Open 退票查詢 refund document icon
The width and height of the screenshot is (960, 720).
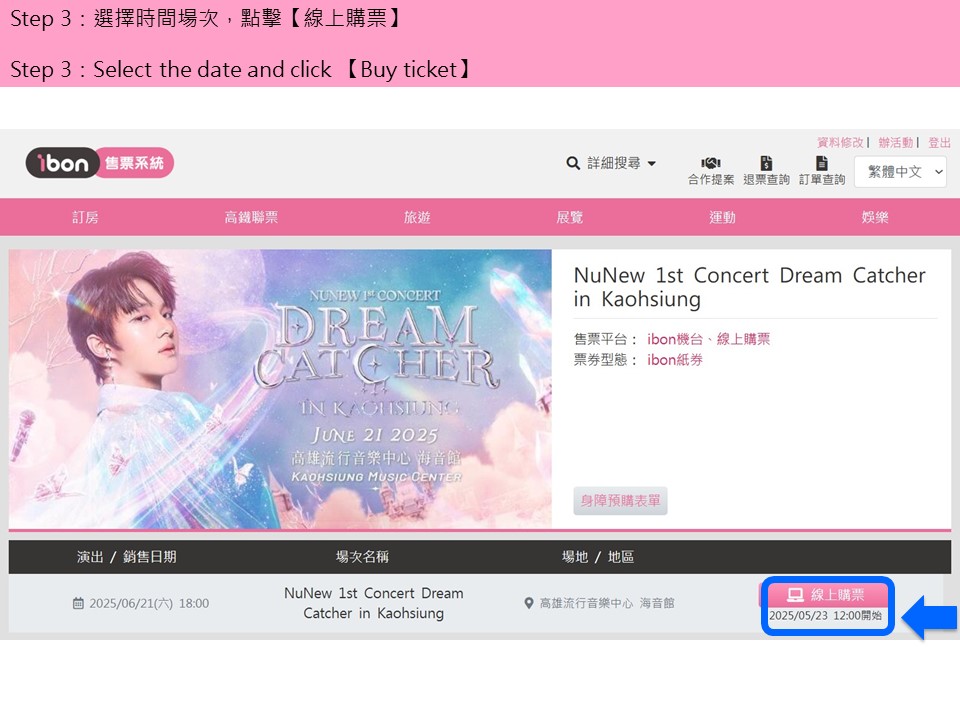point(766,163)
